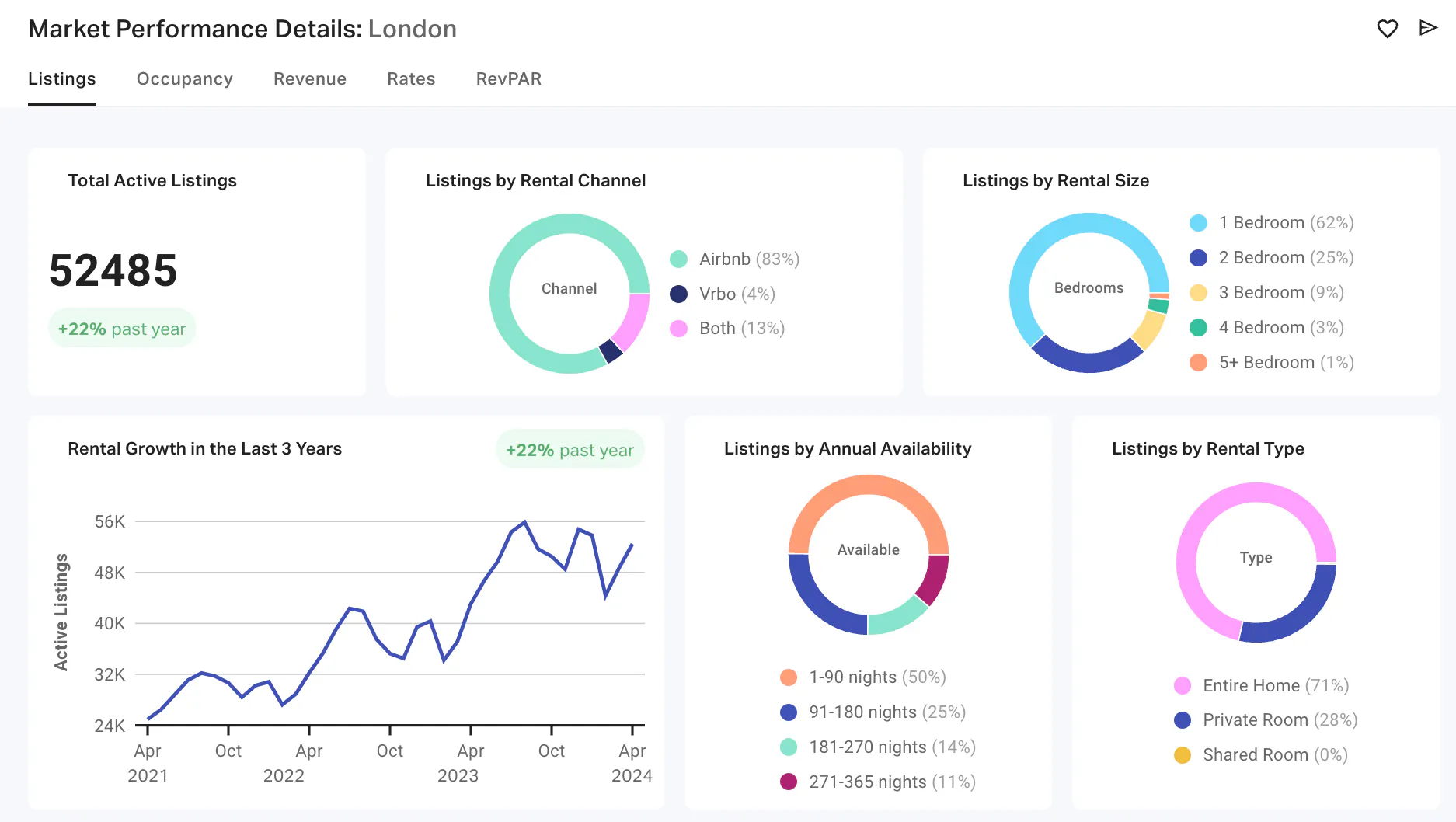Click the 24K y-axis label

pyautogui.click(x=110, y=726)
